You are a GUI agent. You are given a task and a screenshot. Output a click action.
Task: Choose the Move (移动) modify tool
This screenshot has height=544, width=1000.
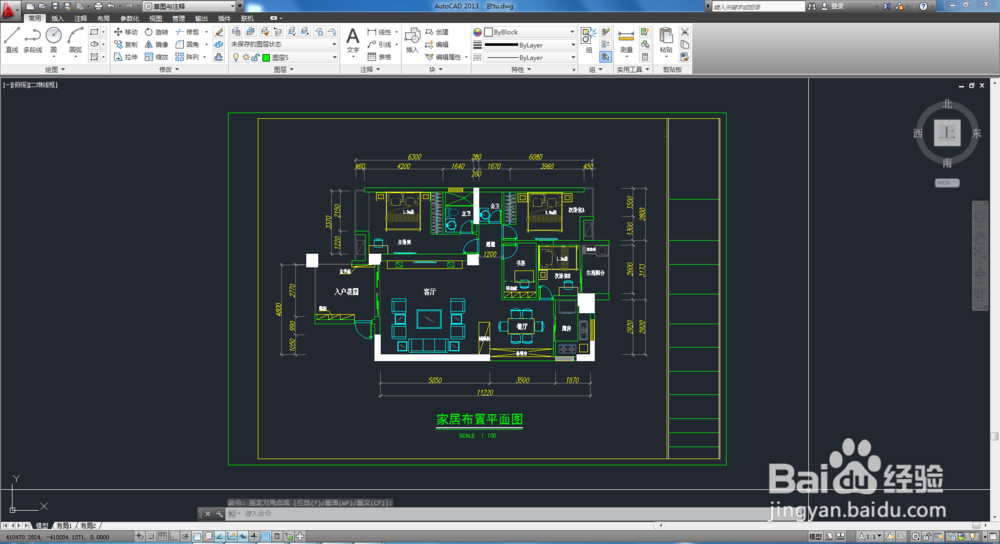pos(126,32)
